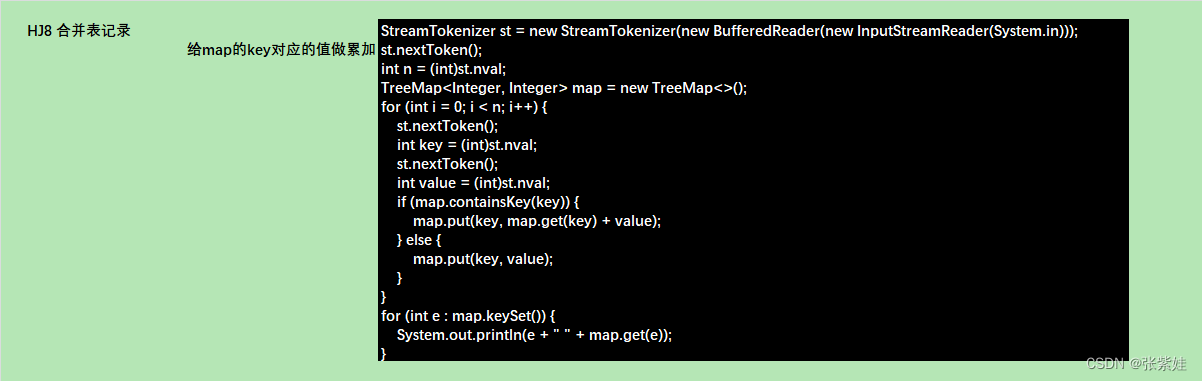Click the TreeMap<Integer, Integer> map declaration line

[564, 87]
